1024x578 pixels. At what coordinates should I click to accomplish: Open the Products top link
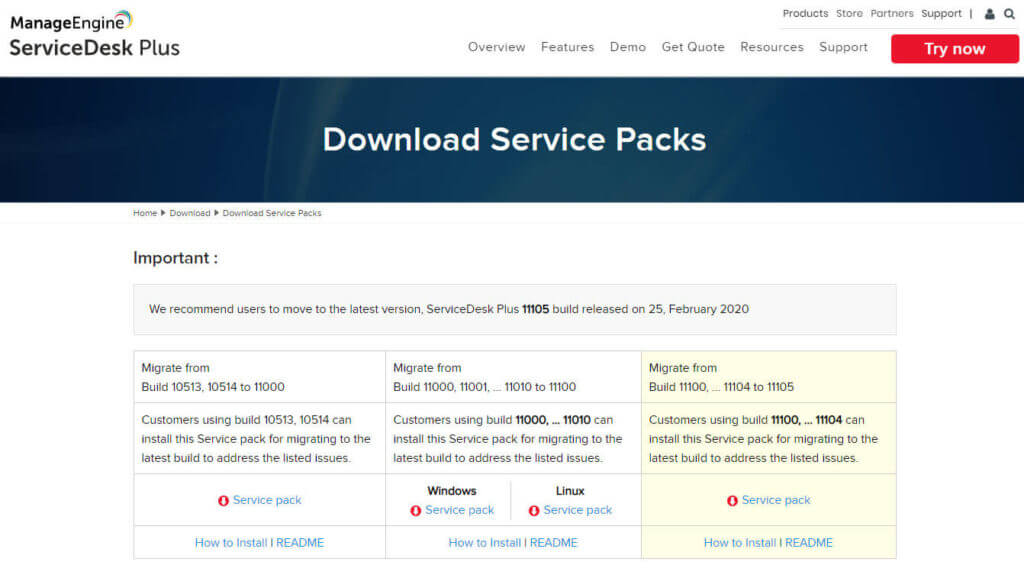pyautogui.click(x=805, y=14)
